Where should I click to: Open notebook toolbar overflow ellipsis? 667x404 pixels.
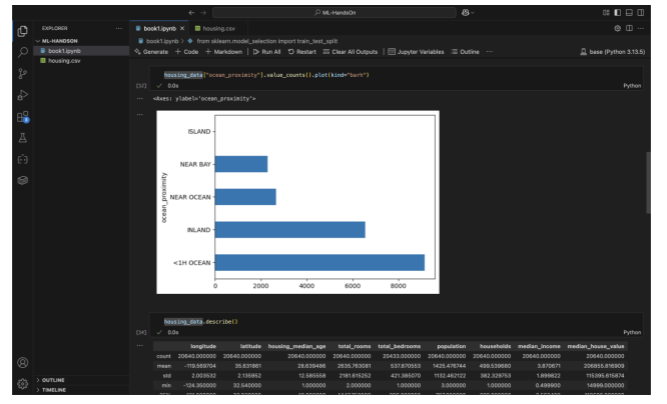[x=490, y=52]
